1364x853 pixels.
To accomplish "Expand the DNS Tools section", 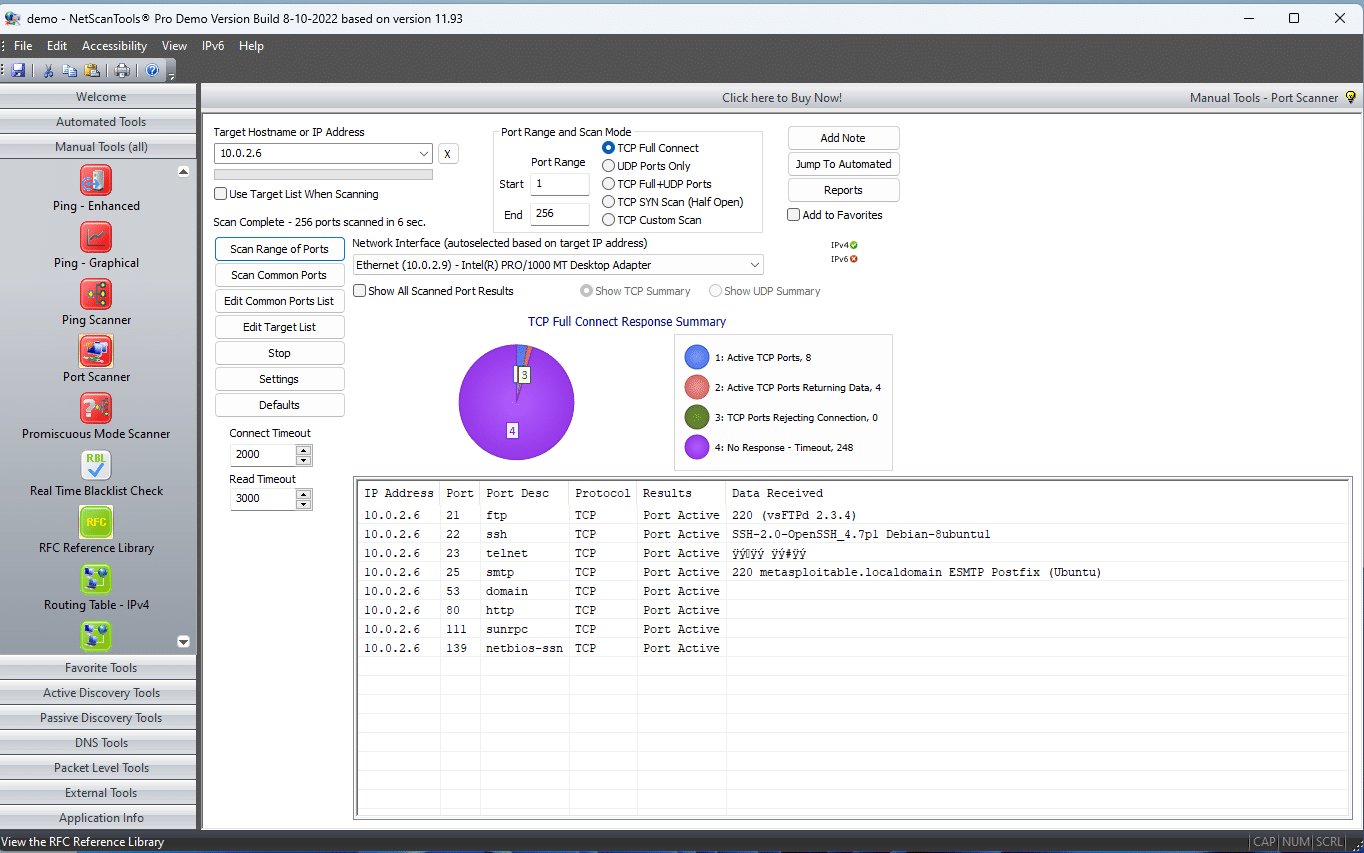I will (99, 743).
